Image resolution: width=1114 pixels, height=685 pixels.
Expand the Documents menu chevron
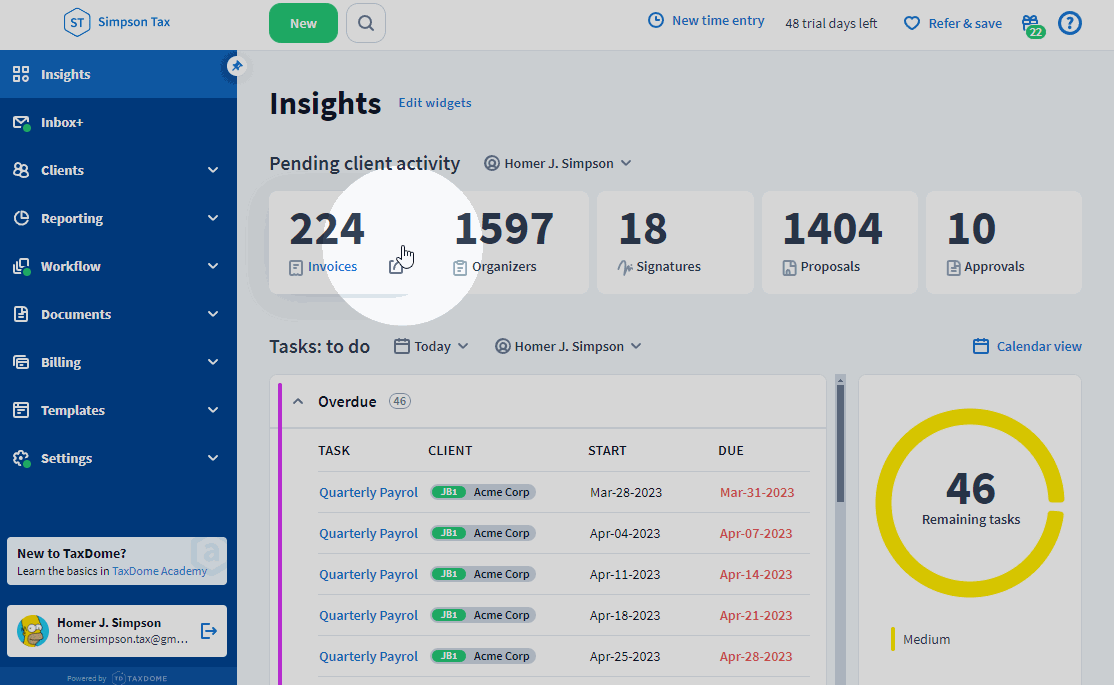click(213, 314)
